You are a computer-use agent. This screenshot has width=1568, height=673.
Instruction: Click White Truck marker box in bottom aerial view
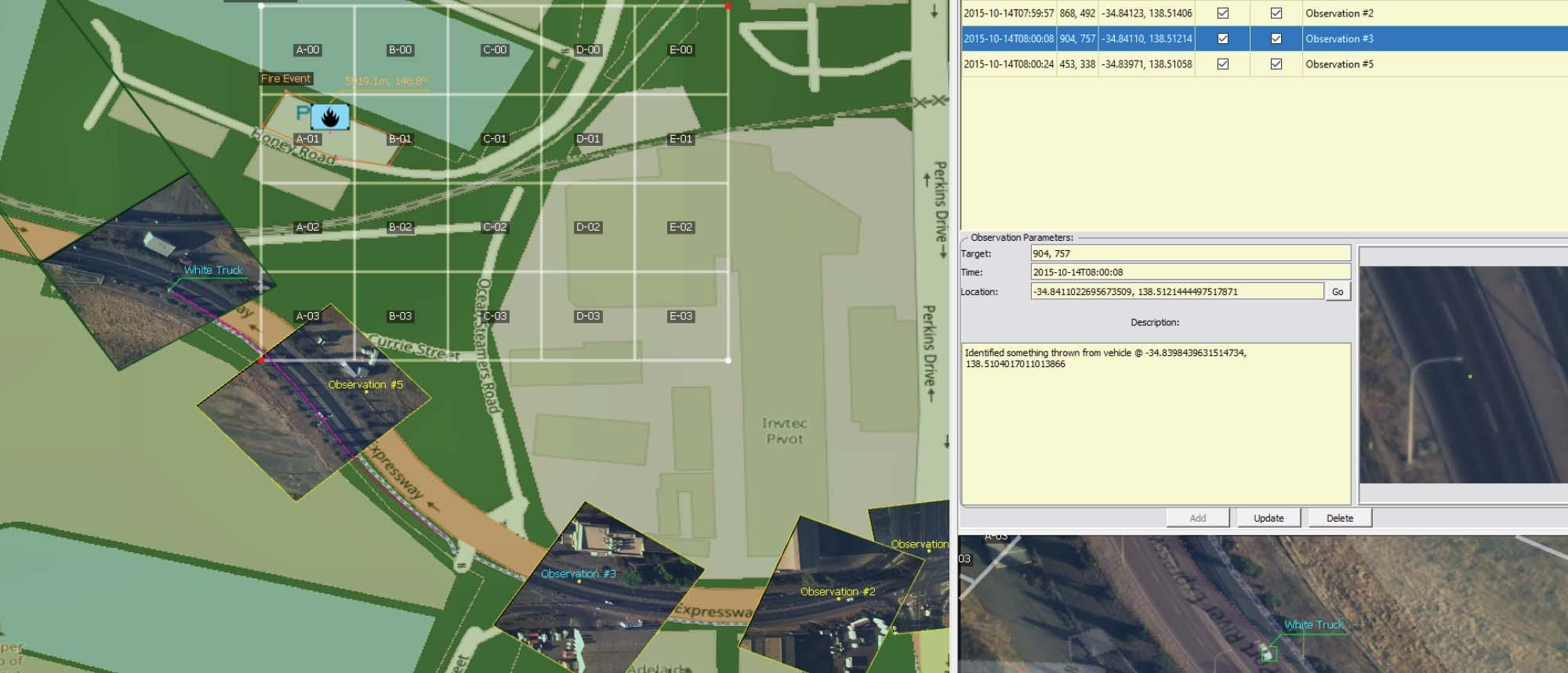1267,651
